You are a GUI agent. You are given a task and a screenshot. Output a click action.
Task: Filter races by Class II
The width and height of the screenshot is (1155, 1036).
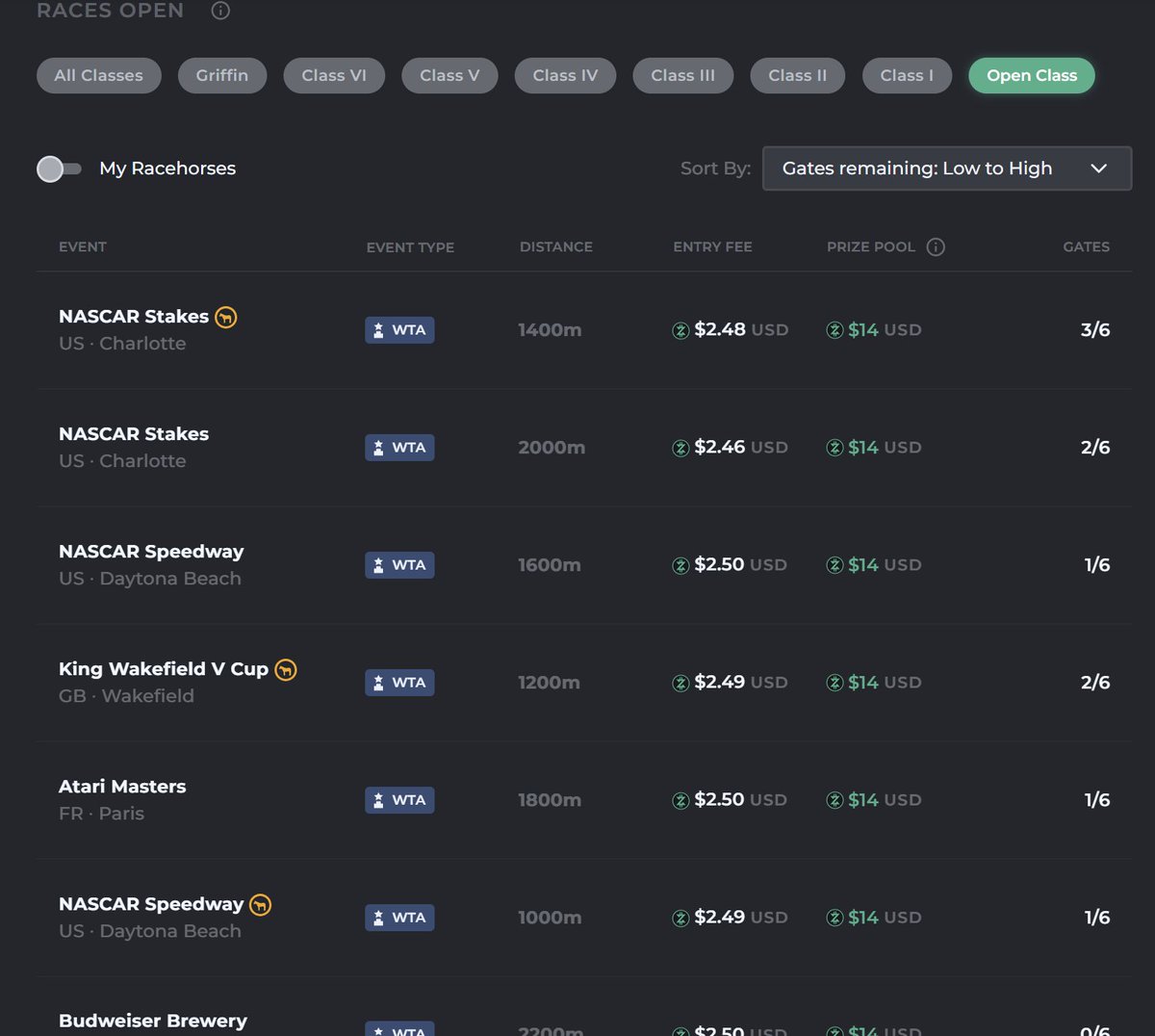pyautogui.click(x=798, y=76)
